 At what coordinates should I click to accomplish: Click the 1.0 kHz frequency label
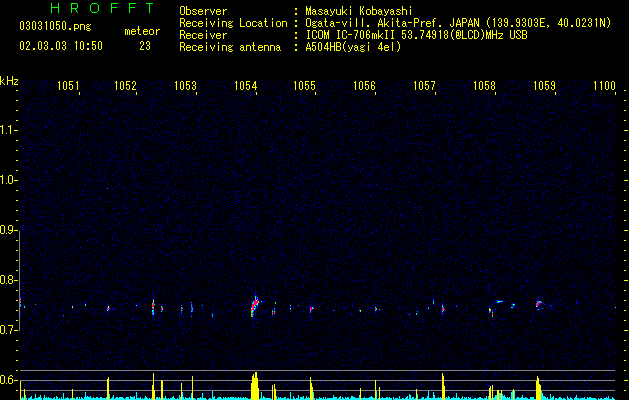pos(9,180)
